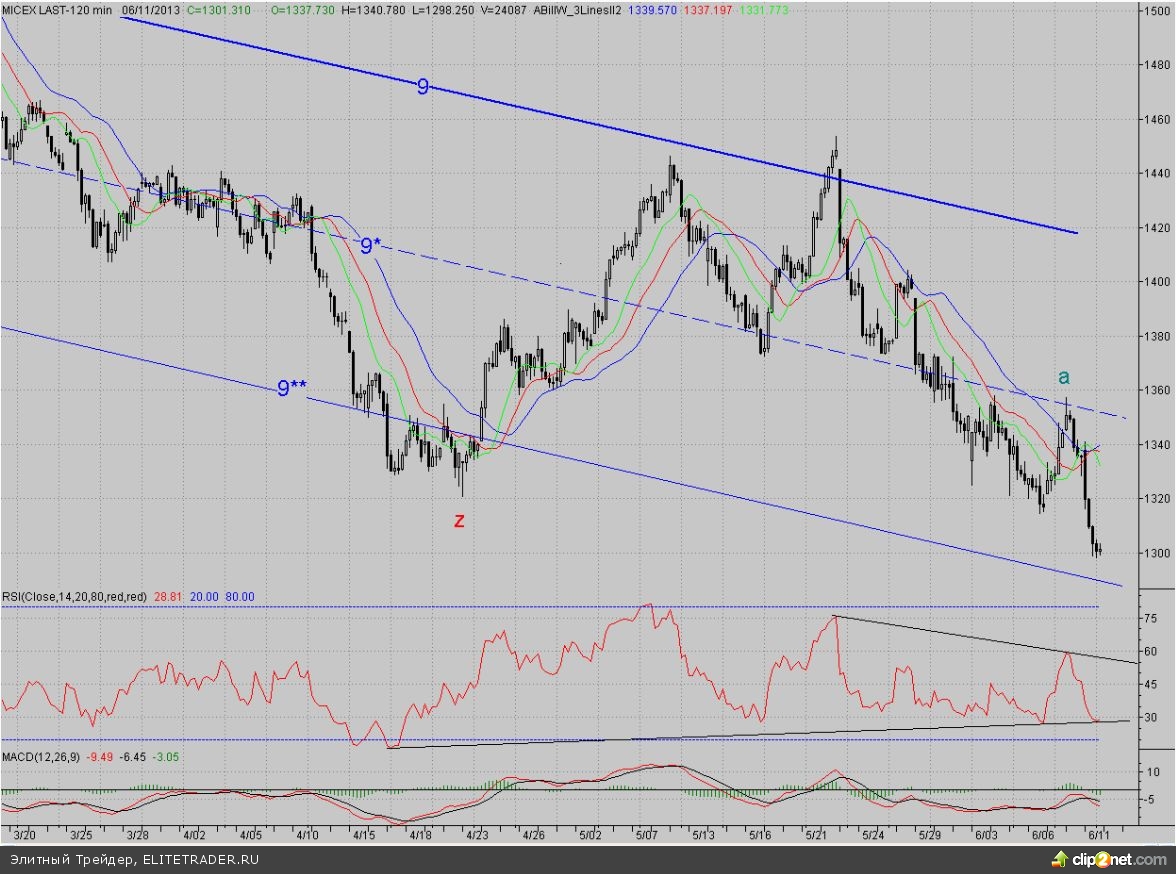
Task: Click the 4/15 date on time axis
Action: (366, 832)
